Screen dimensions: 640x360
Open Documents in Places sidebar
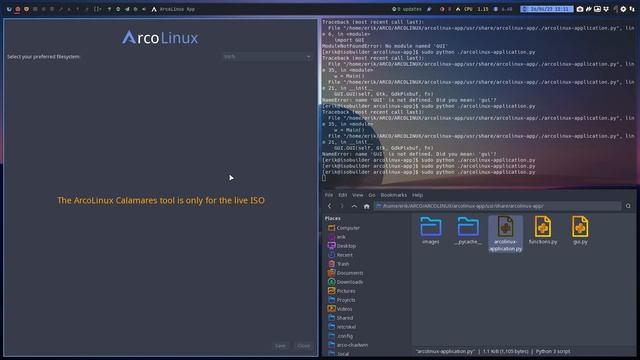coord(345,273)
